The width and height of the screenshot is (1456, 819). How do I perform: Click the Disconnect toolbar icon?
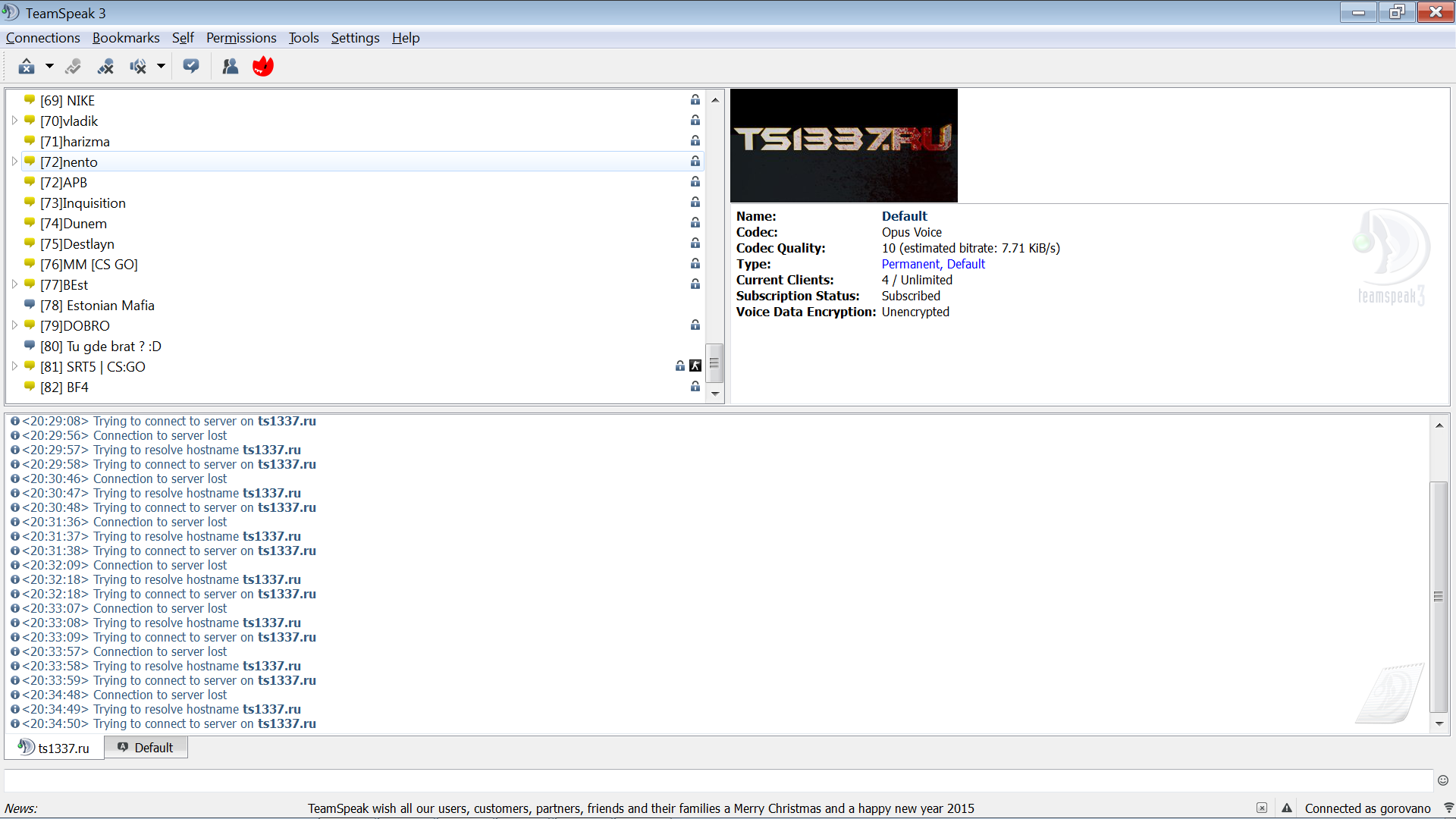click(73, 67)
